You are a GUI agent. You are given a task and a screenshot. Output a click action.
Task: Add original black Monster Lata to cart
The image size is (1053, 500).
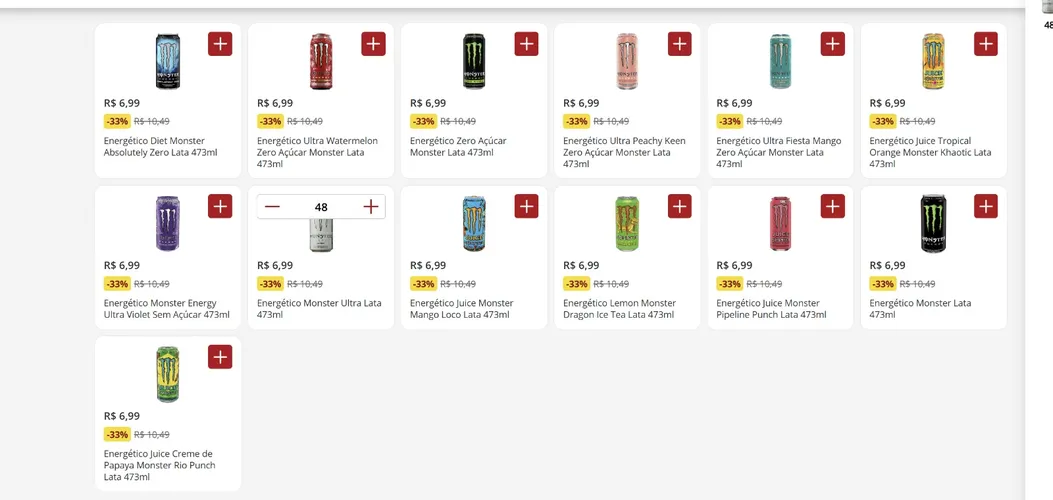(986, 206)
